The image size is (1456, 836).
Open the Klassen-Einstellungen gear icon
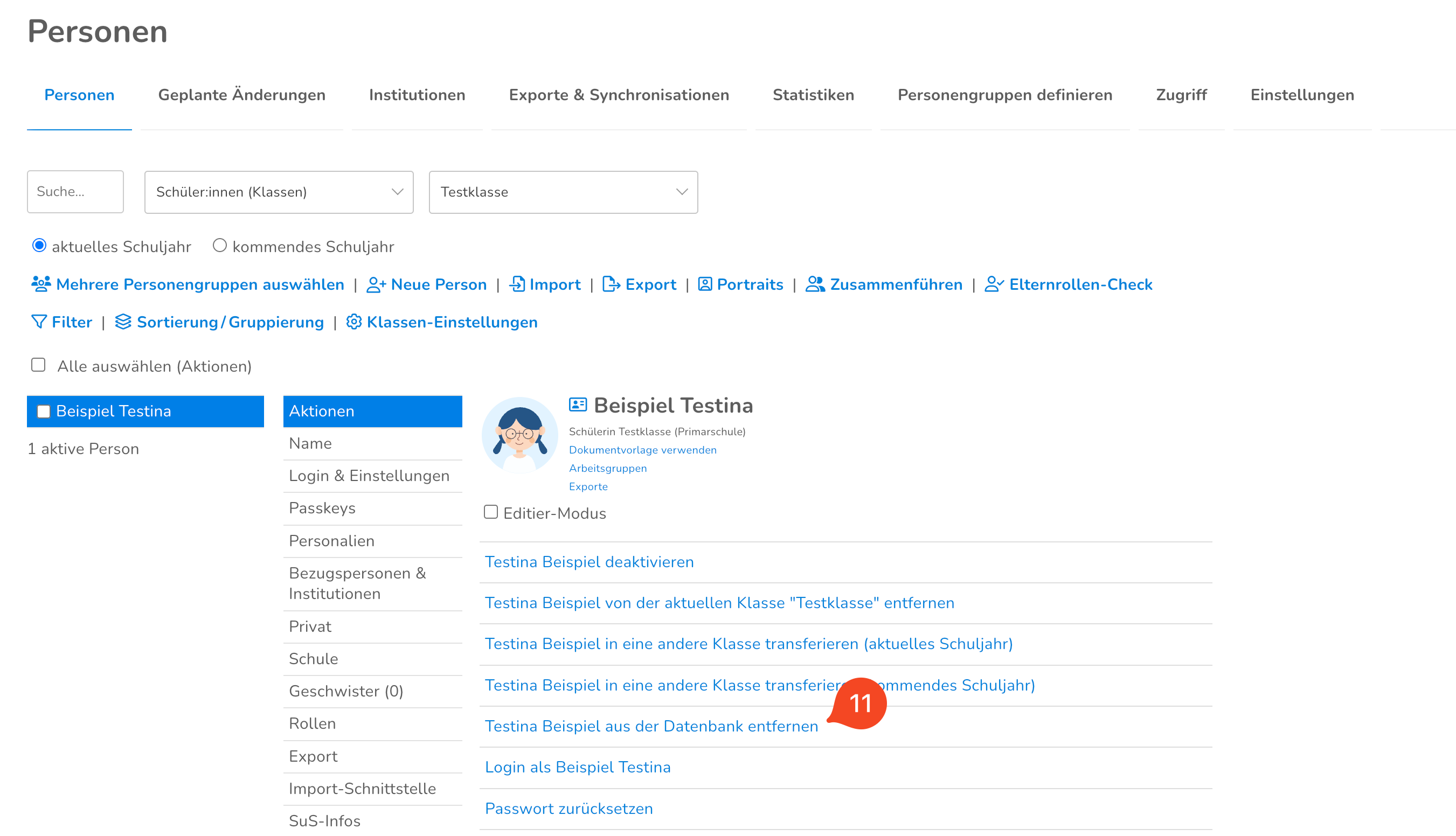pos(354,322)
